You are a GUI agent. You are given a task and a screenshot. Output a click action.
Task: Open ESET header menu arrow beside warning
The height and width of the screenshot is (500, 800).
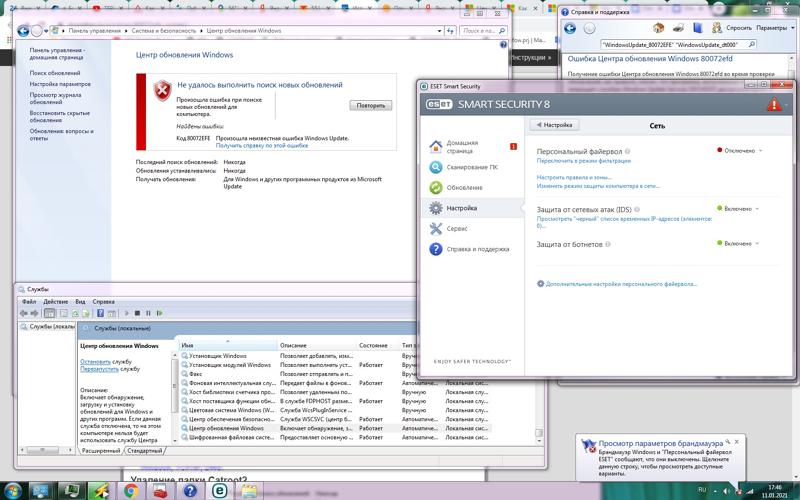click(x=786, y=105)
